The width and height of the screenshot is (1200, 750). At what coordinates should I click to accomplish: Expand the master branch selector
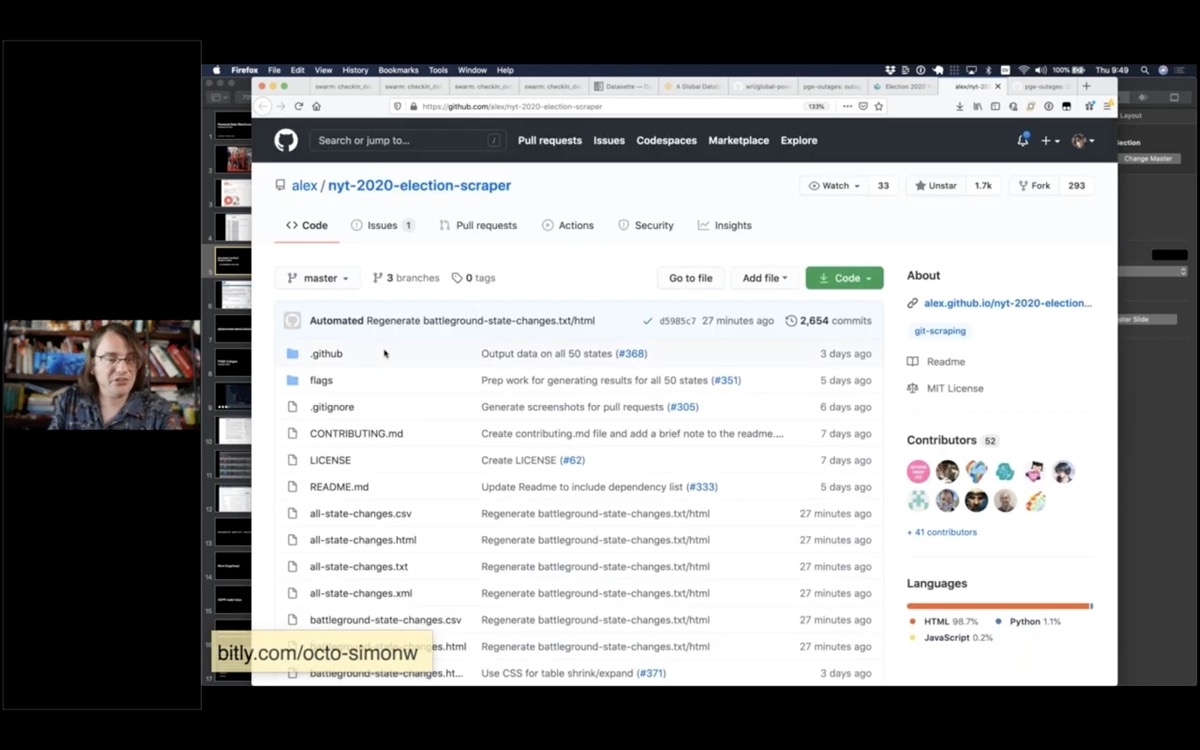click(x=317, y=278)
